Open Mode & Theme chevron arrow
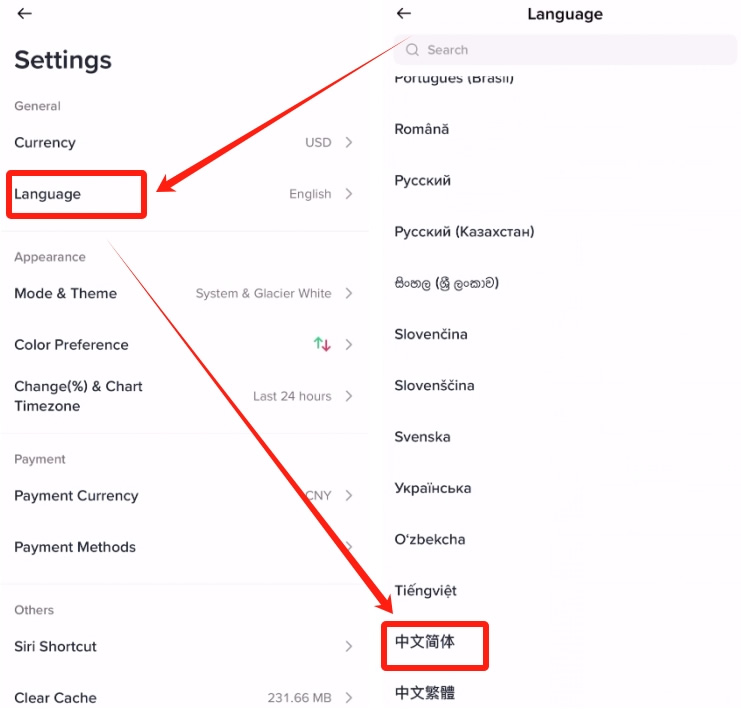Image resolution: width=741 pixels, height=715 pixels. (349, 293)
